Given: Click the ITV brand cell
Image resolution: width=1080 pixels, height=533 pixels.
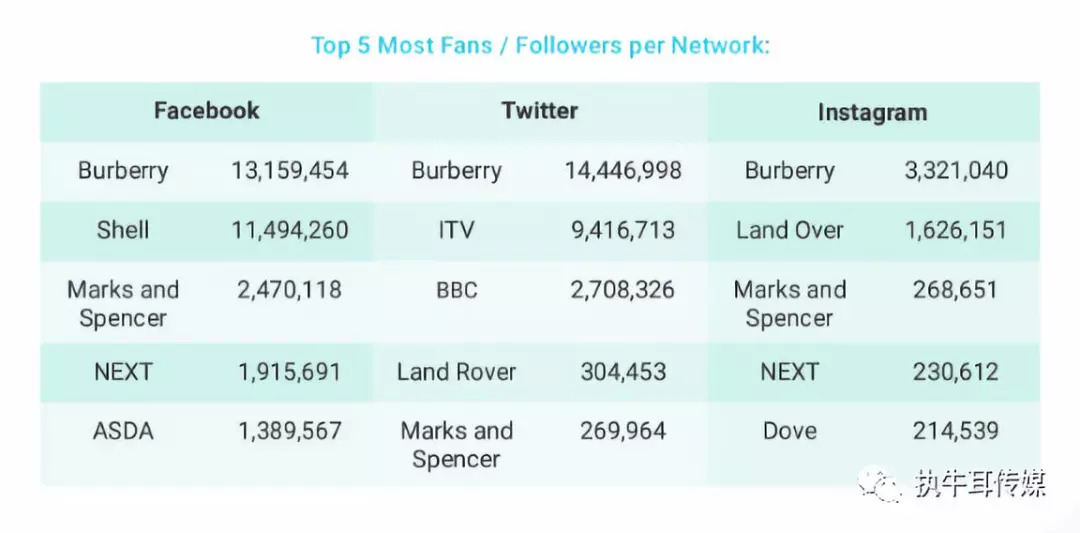Looking at the screenshot, I should [456, 231].
